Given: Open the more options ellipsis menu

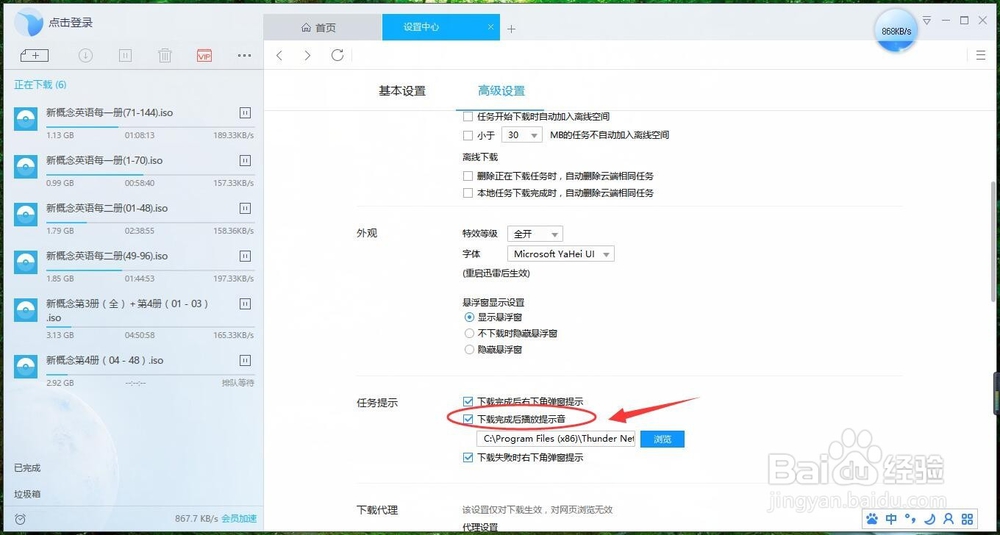Looking at the screenshot, I should pos(244,55).
